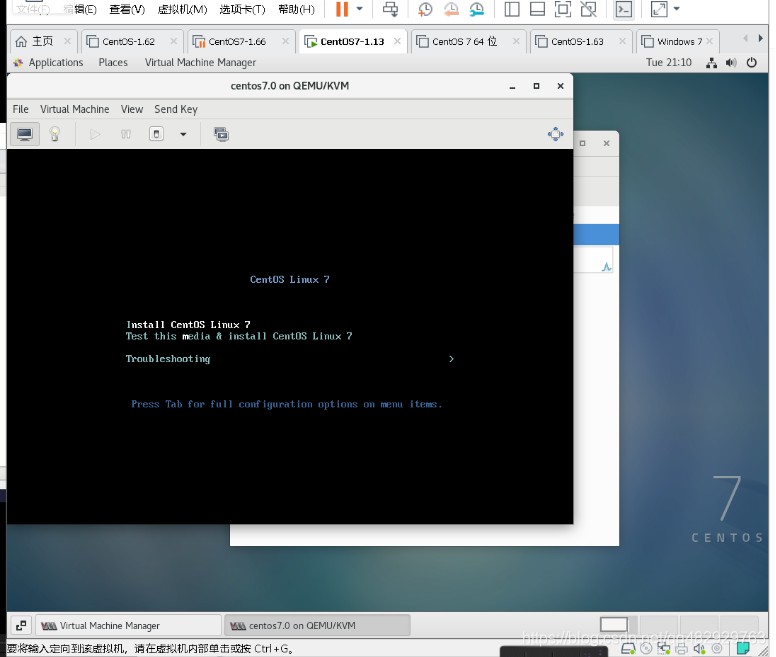The height and width of the screenshot is (657, 776).
Task: Click the power icon in GNOME top bar
Action: pos(751,63)
